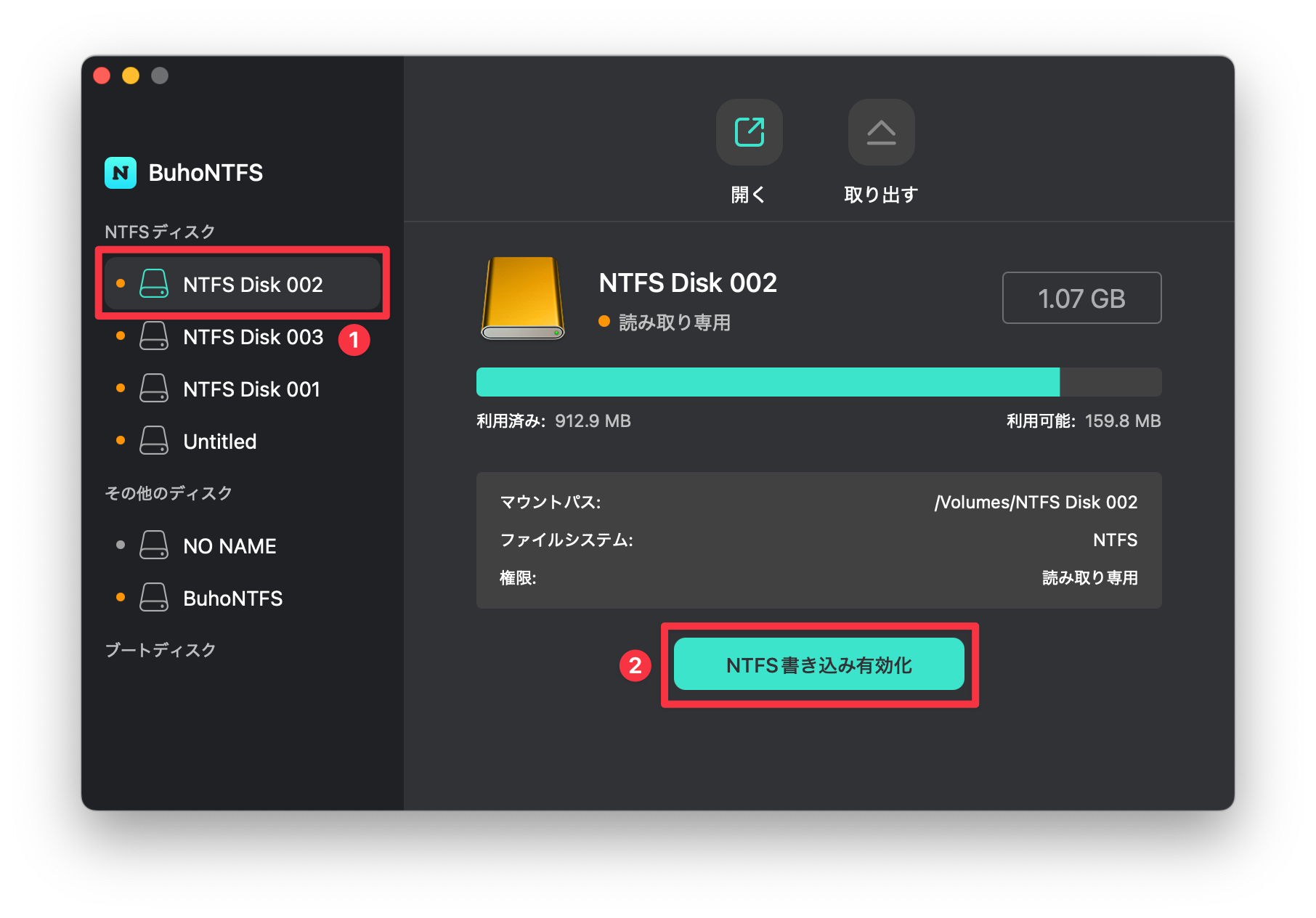Enable NTFS writing with NTFS書き込み有効化 button

[819, 665]
